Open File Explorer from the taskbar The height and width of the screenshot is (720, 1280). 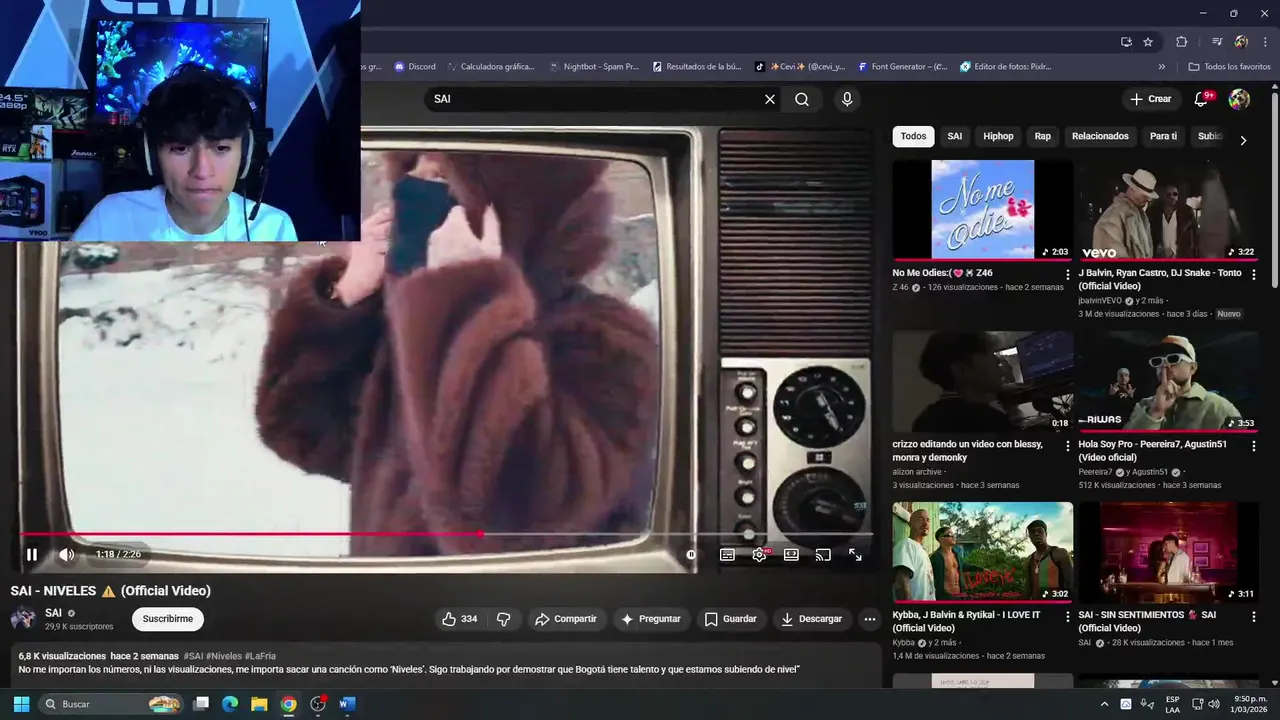259,704
